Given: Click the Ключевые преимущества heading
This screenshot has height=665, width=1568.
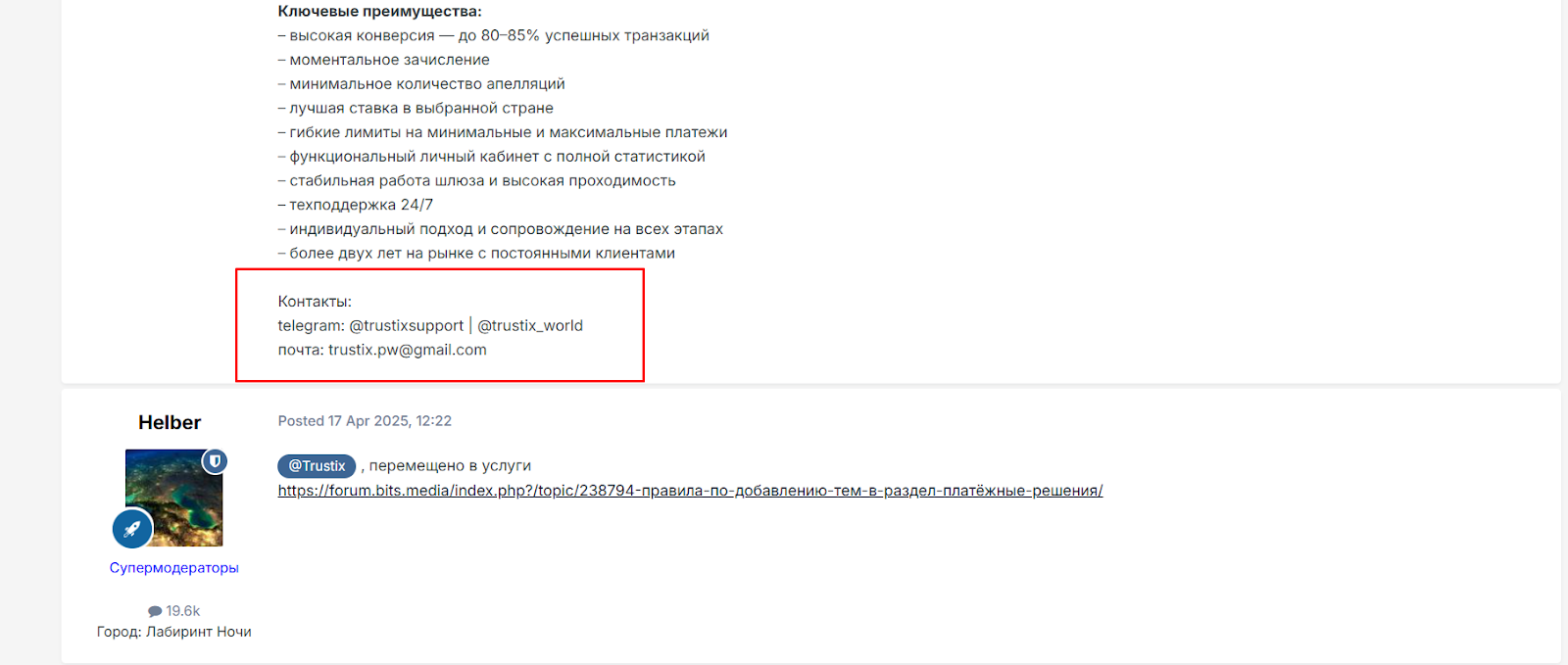Looking at the screenshot, I should [380, 12].
